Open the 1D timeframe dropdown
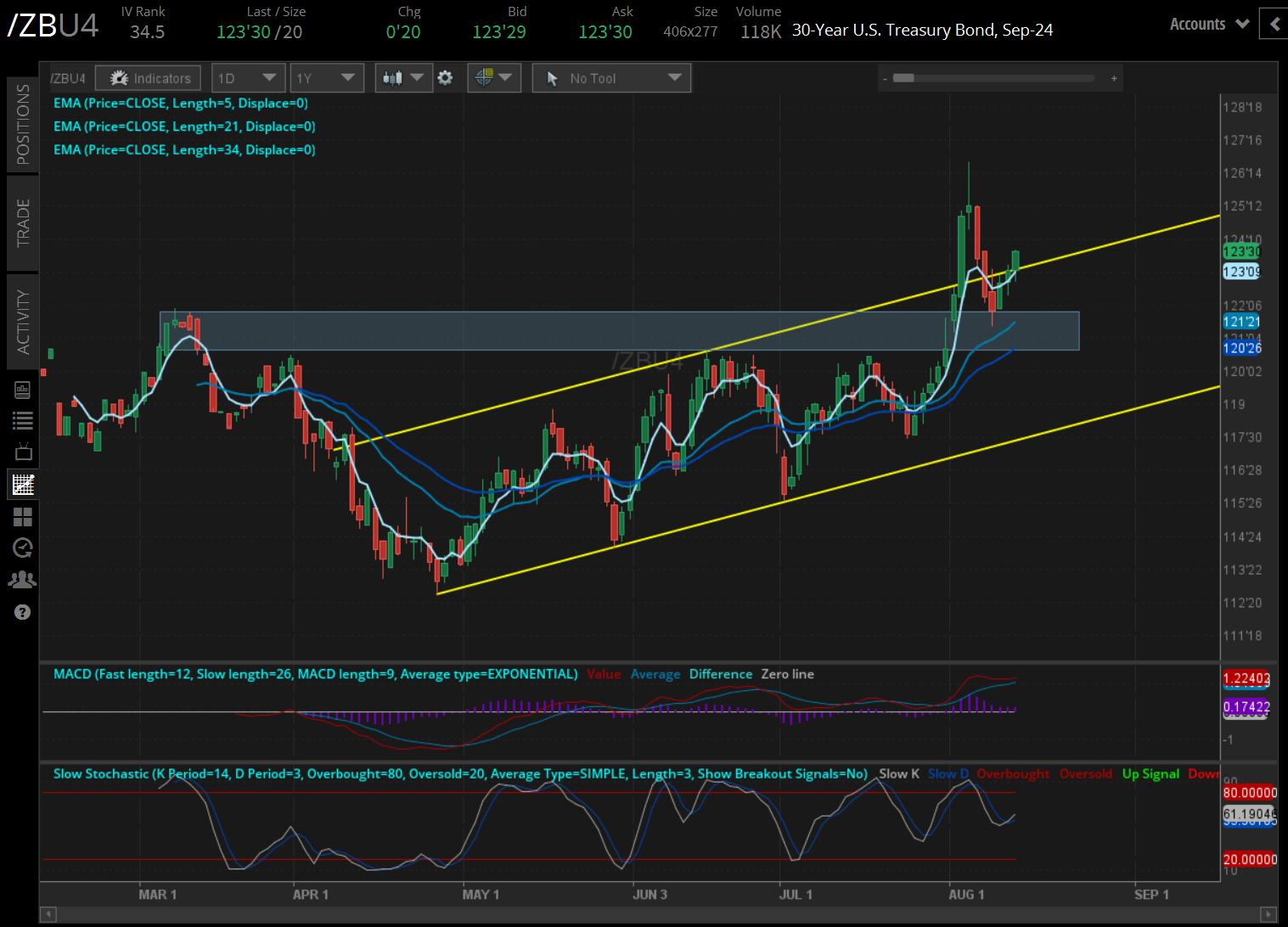The width and height of the screenshot is (1288, 927). tap(247, 77)
